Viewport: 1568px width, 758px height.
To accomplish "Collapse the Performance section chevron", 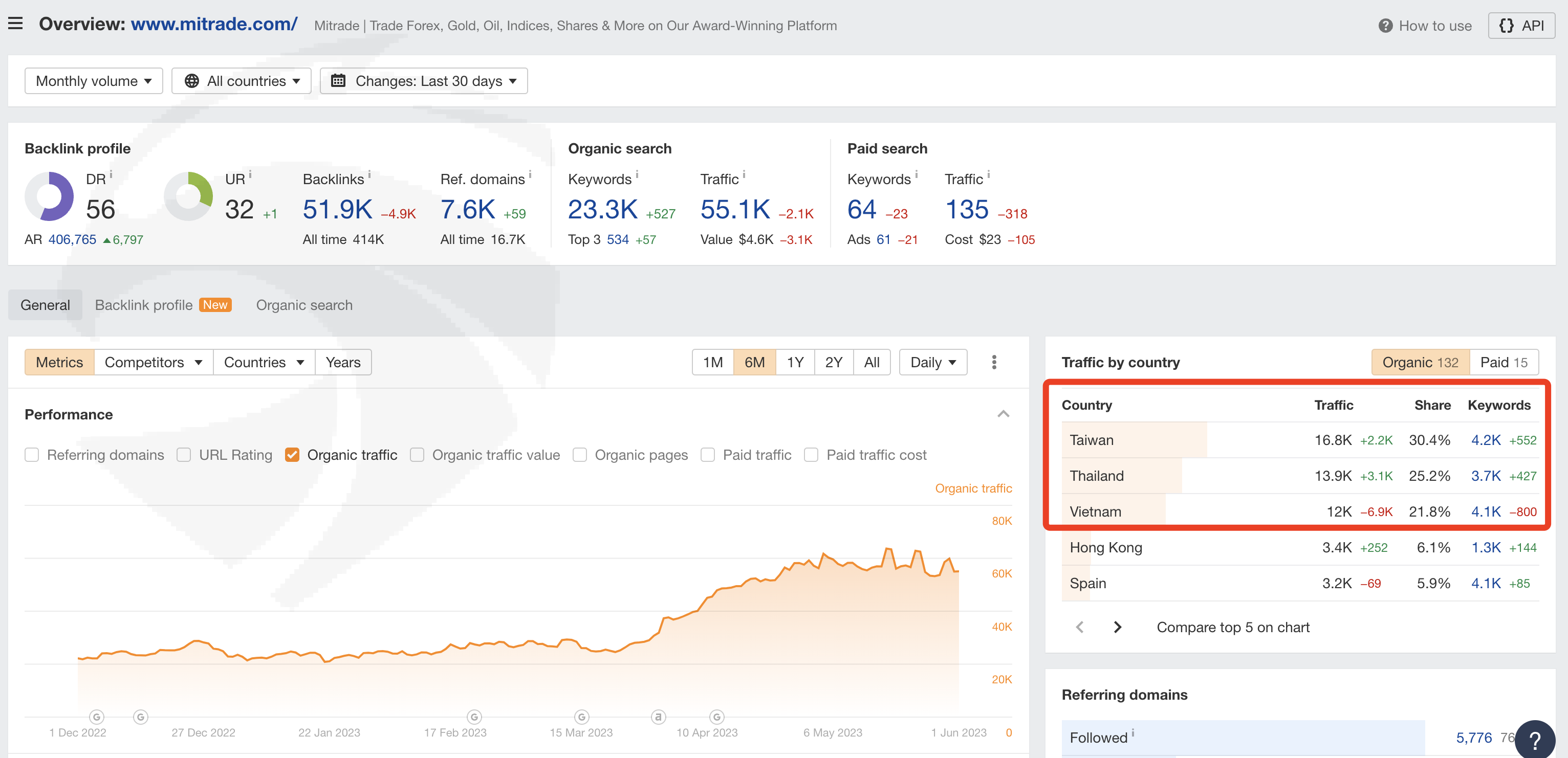I will point(1003,414).
